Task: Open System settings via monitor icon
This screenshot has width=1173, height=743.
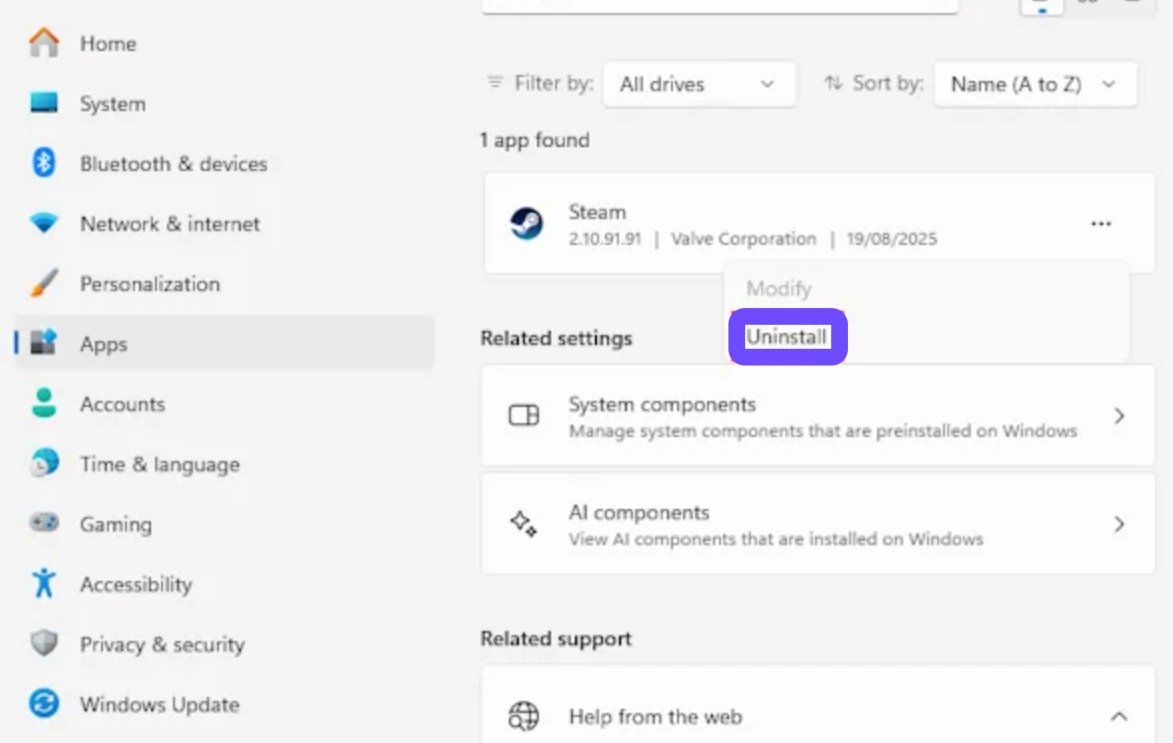Action: coord(44,103)
